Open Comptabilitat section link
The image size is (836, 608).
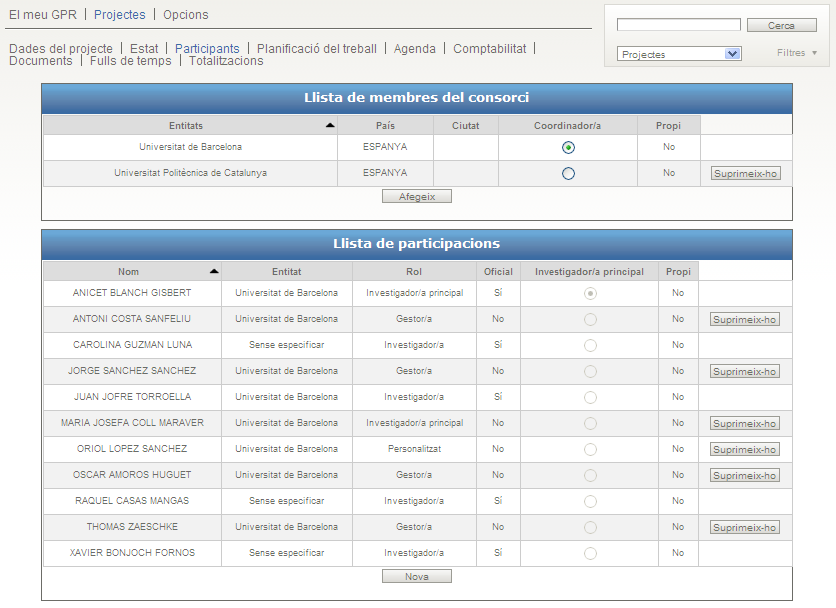coord(489,48)
